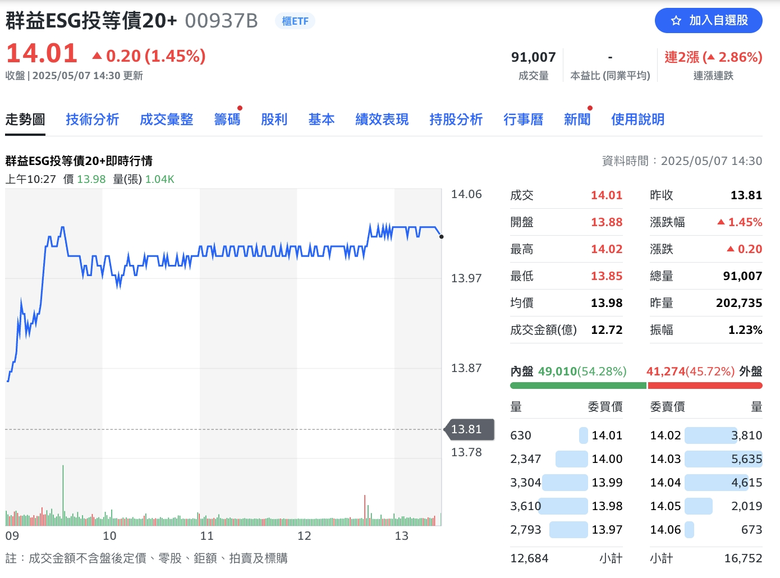Click the 本益比 (同業平均) label
The width and height of the screenshot is (780, 578).
tap(610, 76)
